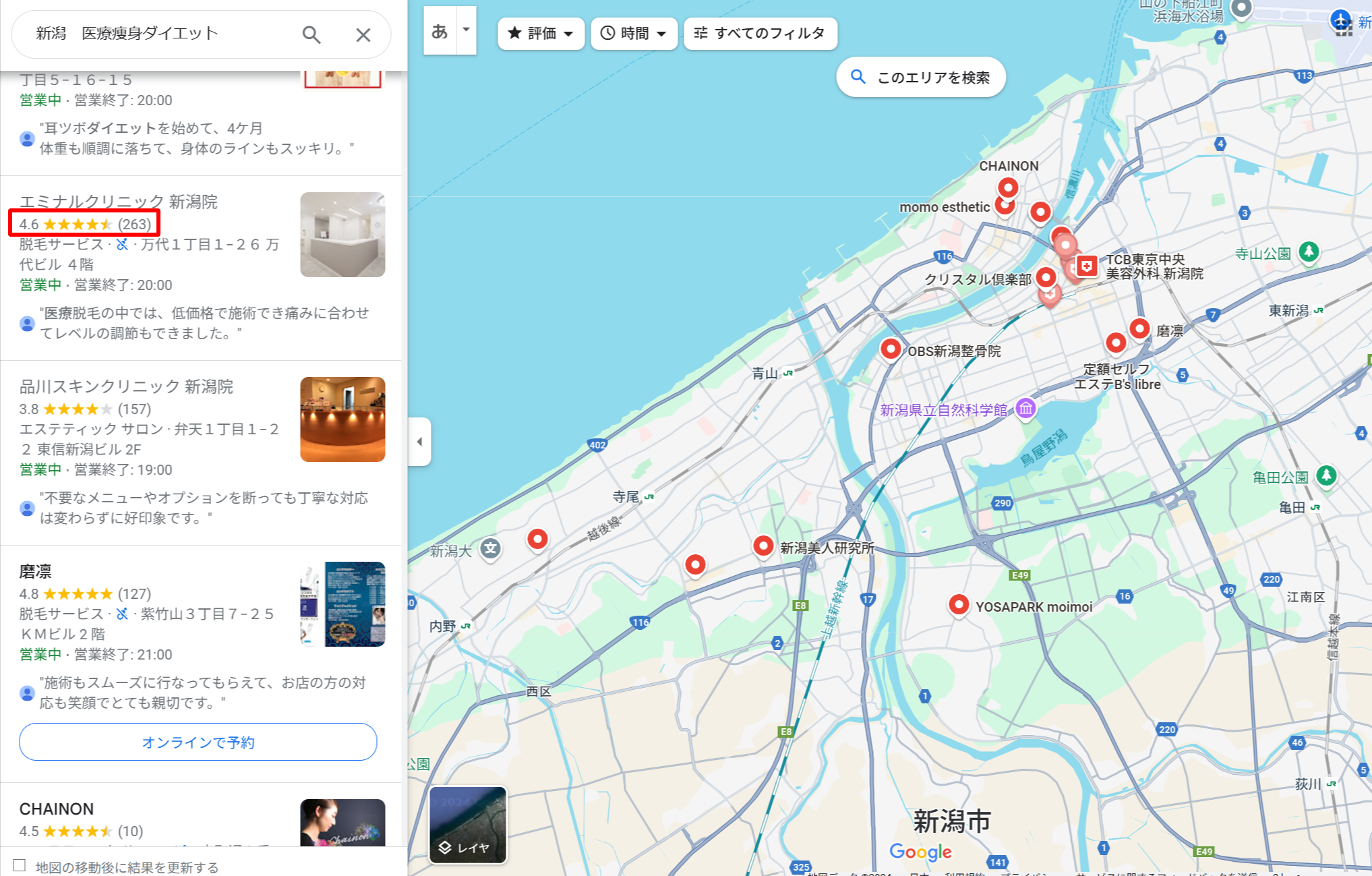Open the 評価 rating filter dropdown
Viewport: 1372px width, 876px height.
click(541, 33)
